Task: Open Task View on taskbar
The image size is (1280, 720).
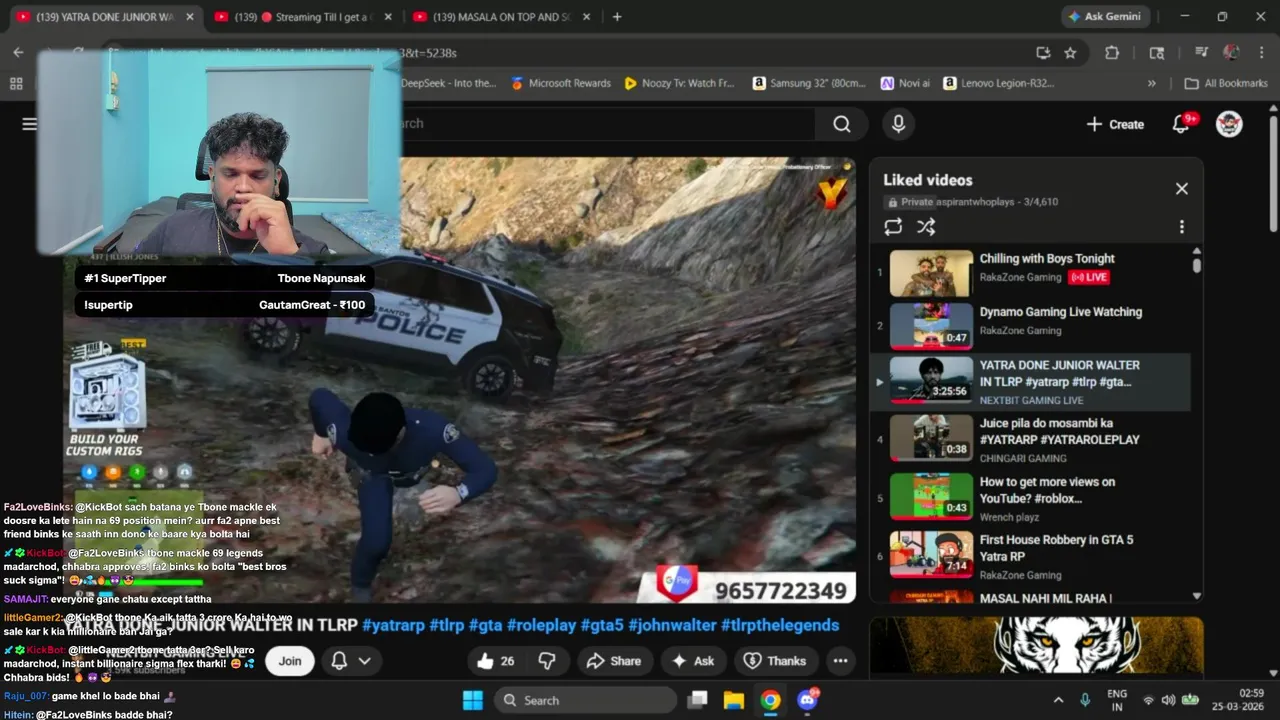Action: [x=697, y=700]
